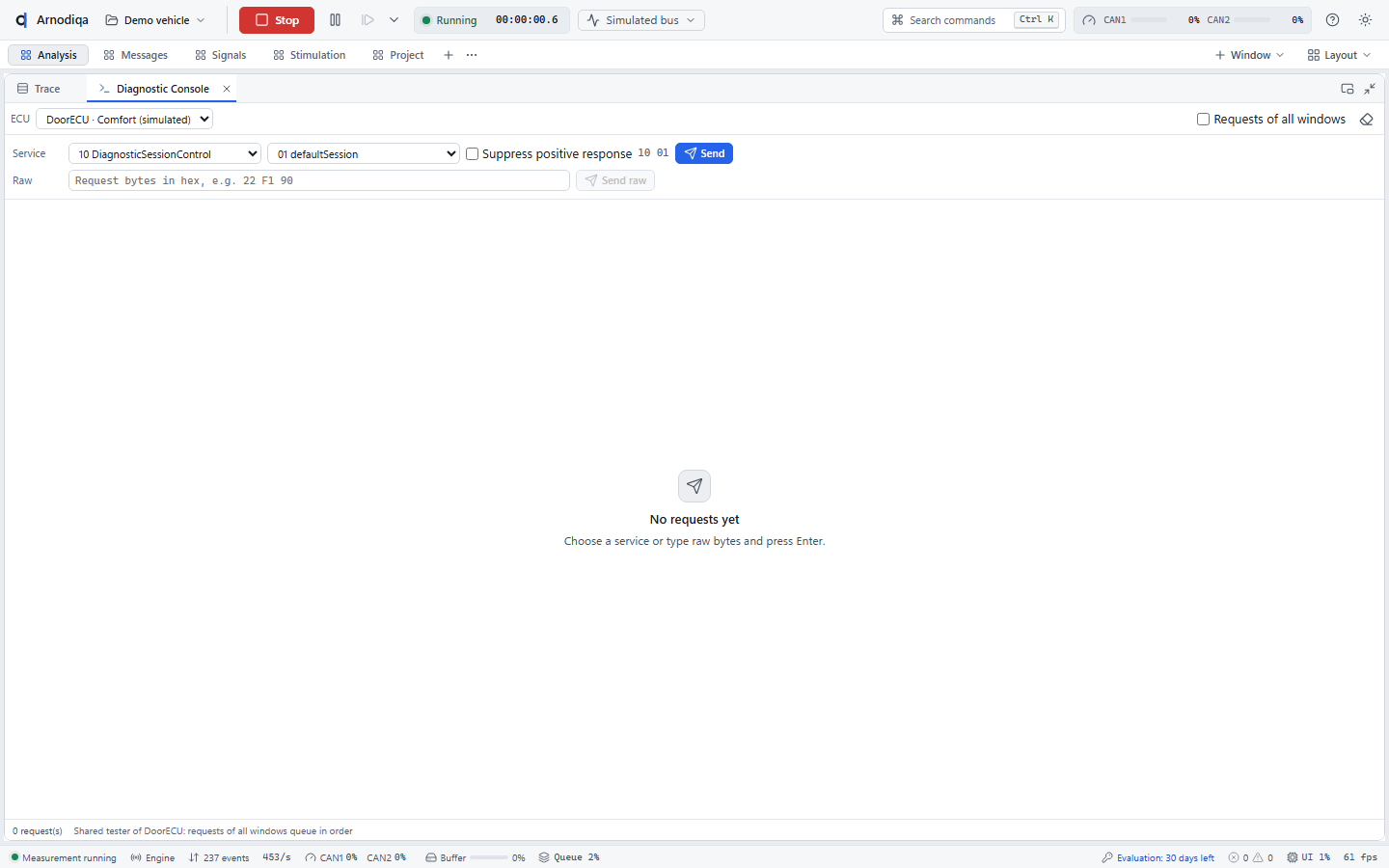The width and height of the screenshot is (1389, 868).
Task: Open the more options ellipsis next to tabs
Action: click(x=472, y=55)
